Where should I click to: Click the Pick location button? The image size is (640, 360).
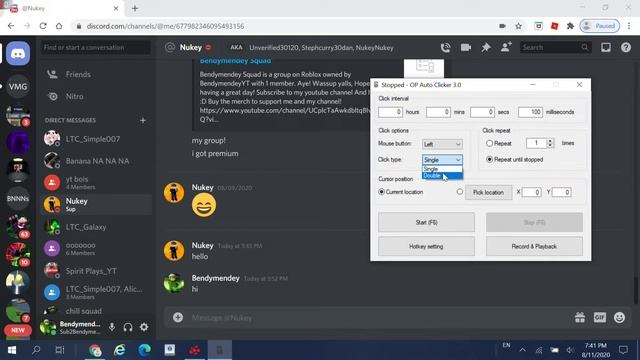489,192
